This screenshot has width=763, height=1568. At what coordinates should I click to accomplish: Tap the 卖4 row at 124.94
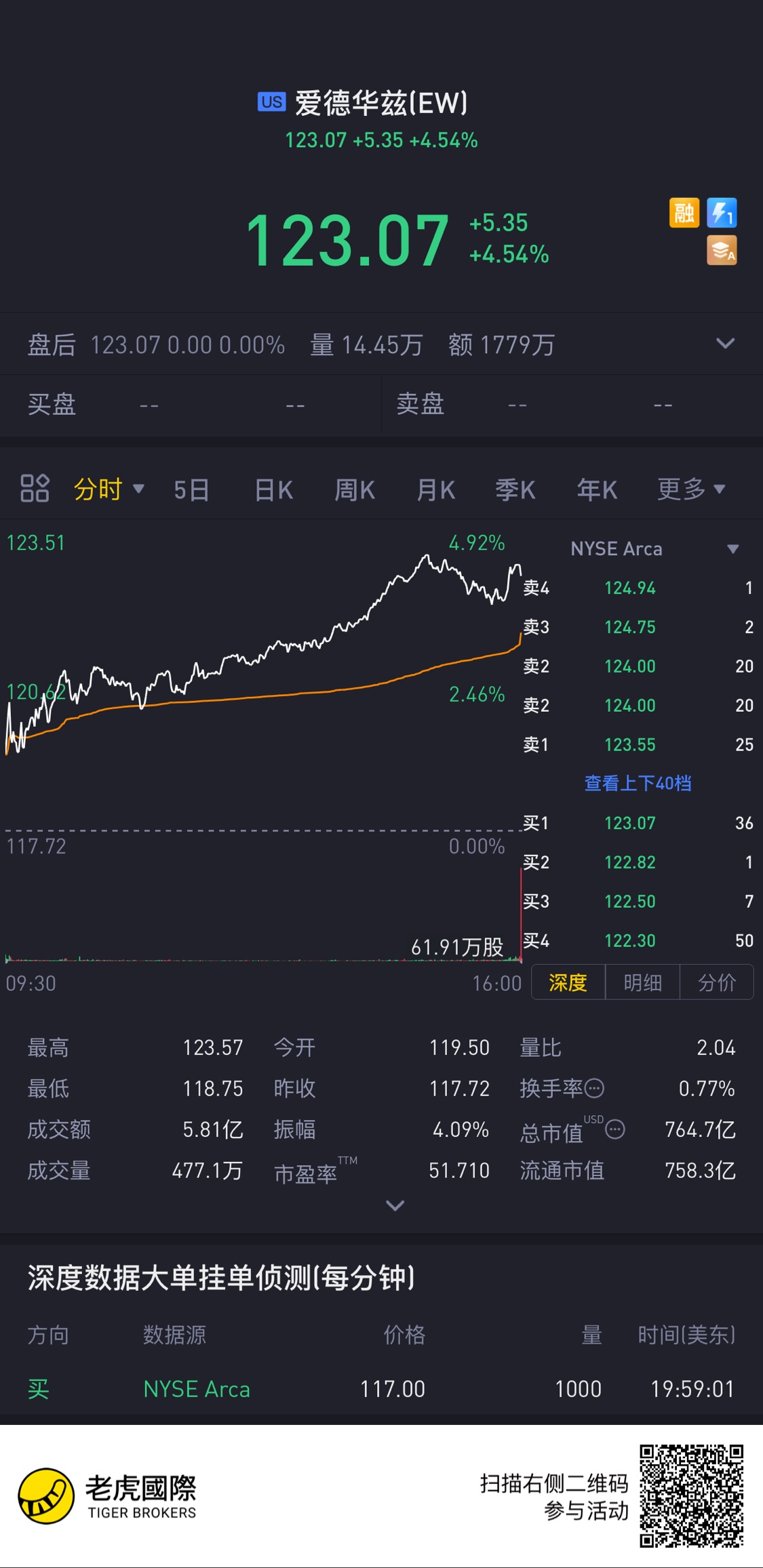638,588
